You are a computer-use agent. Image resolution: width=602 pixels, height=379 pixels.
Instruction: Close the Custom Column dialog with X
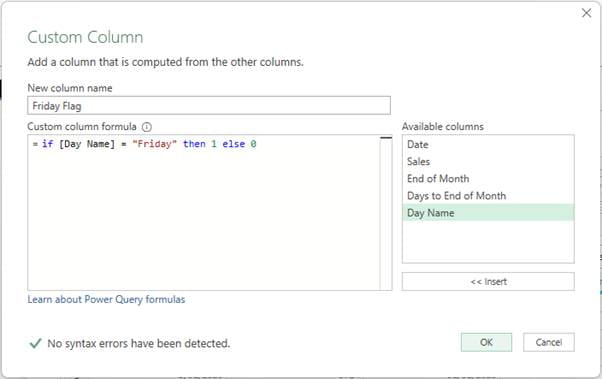(586, 13)
